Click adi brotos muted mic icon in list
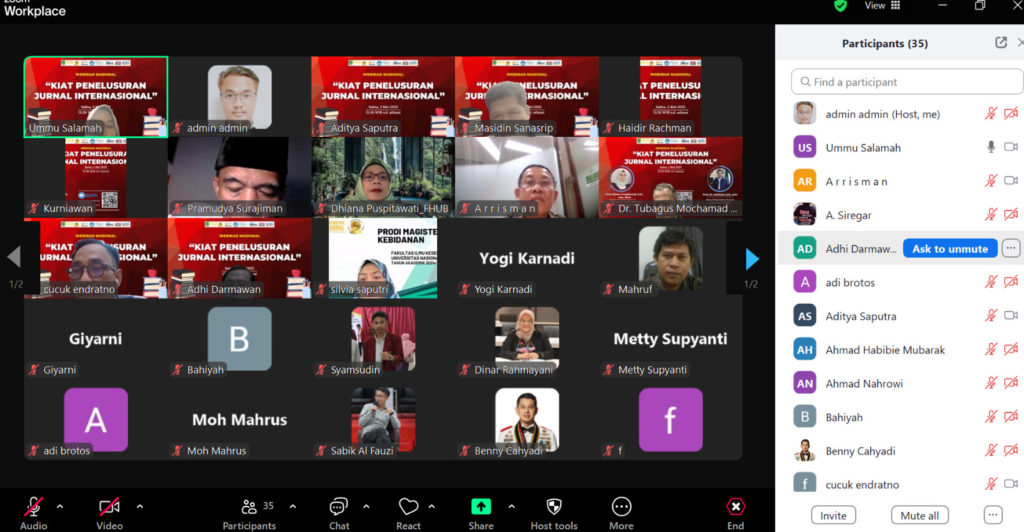This screenshot has width=1024, height=532. 991,282
